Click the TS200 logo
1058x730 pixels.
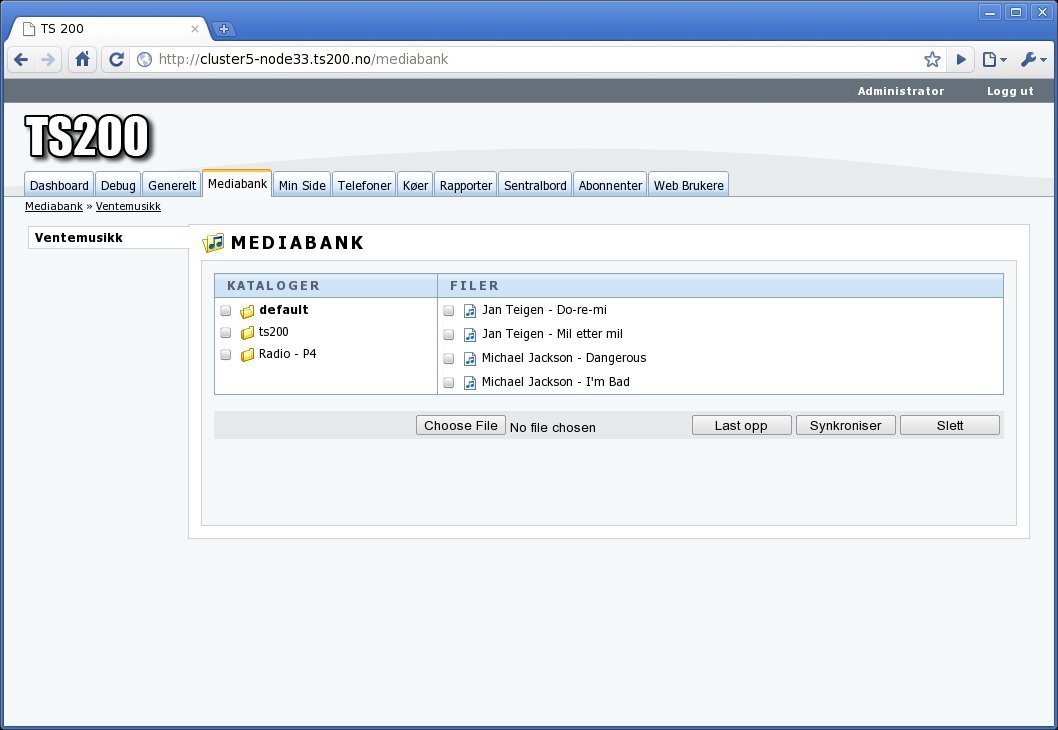(87, 137)
